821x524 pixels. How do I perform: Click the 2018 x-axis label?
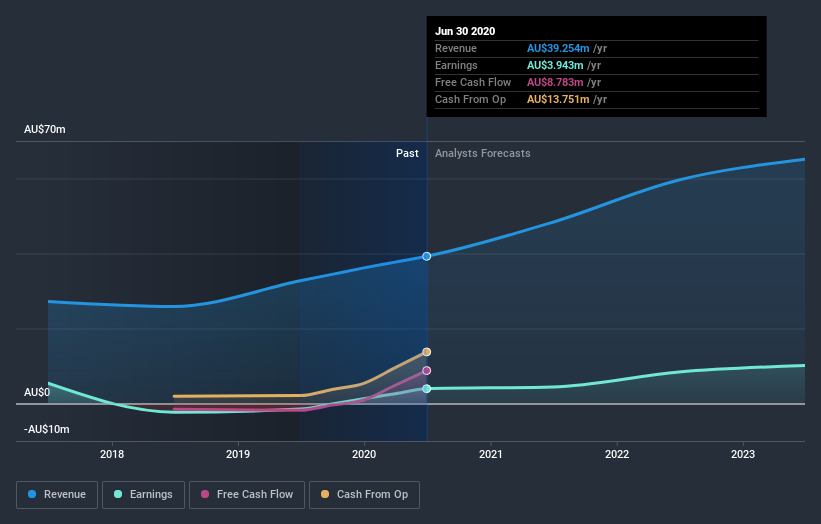112,454
